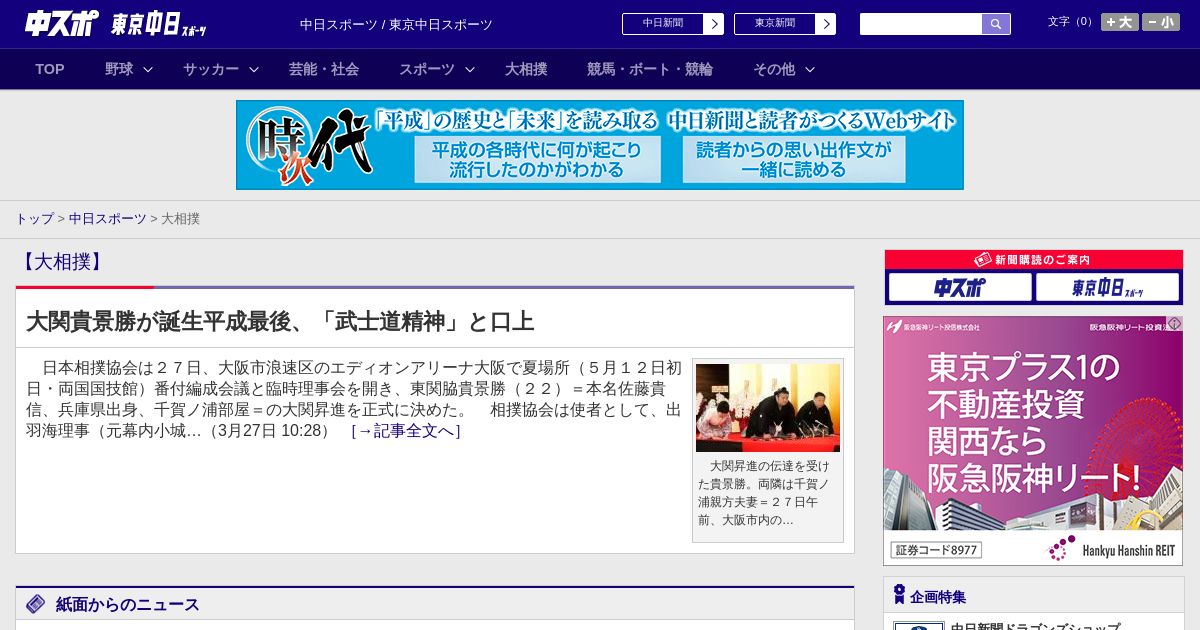Open Takakeisho promotion ceremony photo
This screenshot has width=1200, height=630.
(768, 408)
